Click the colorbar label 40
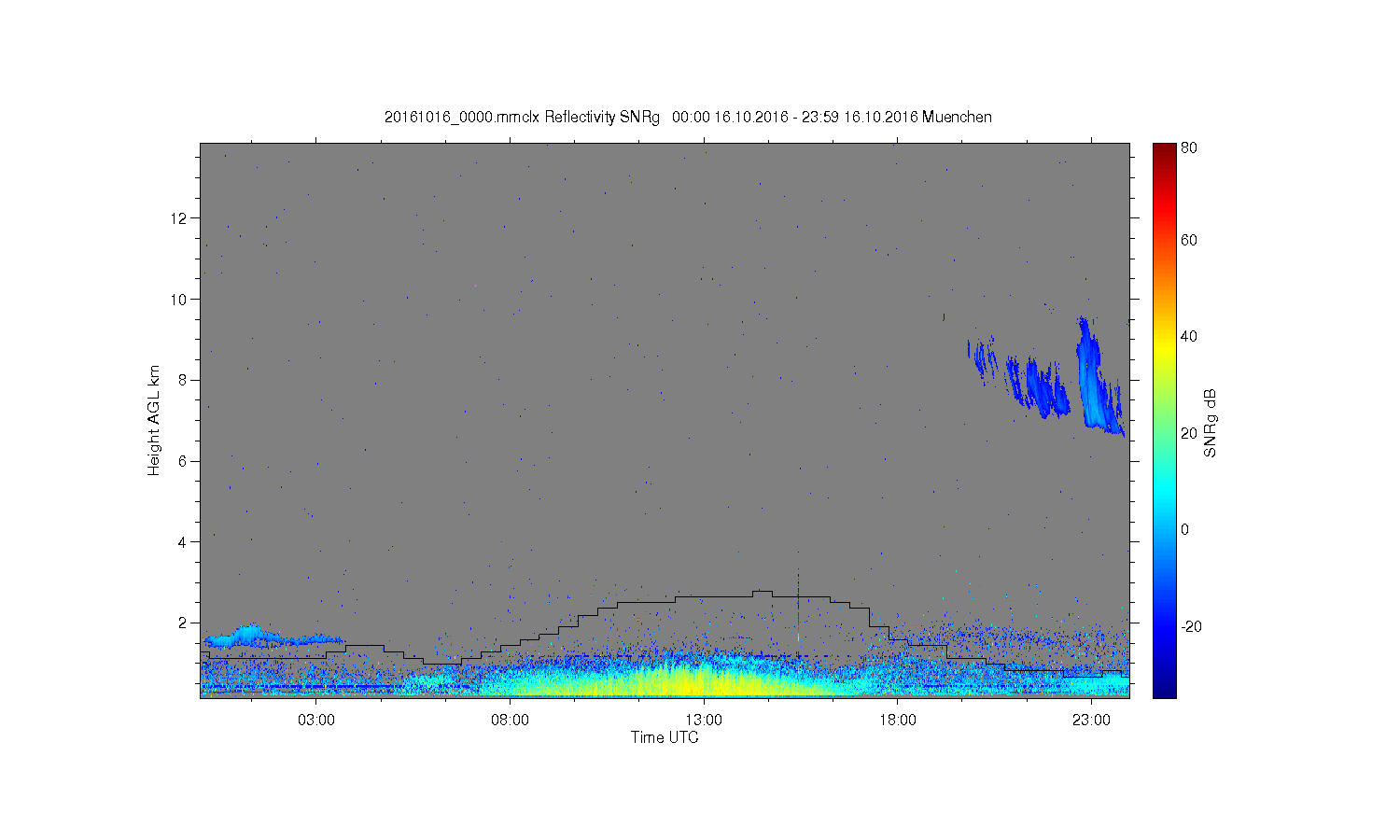 tap(1189, 336)
